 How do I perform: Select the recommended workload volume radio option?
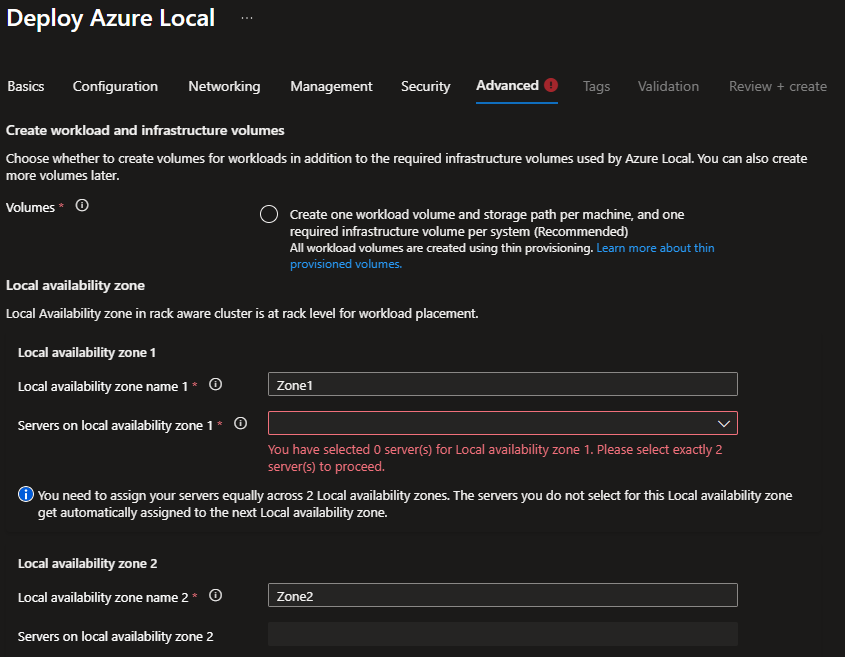click(268, 215)
